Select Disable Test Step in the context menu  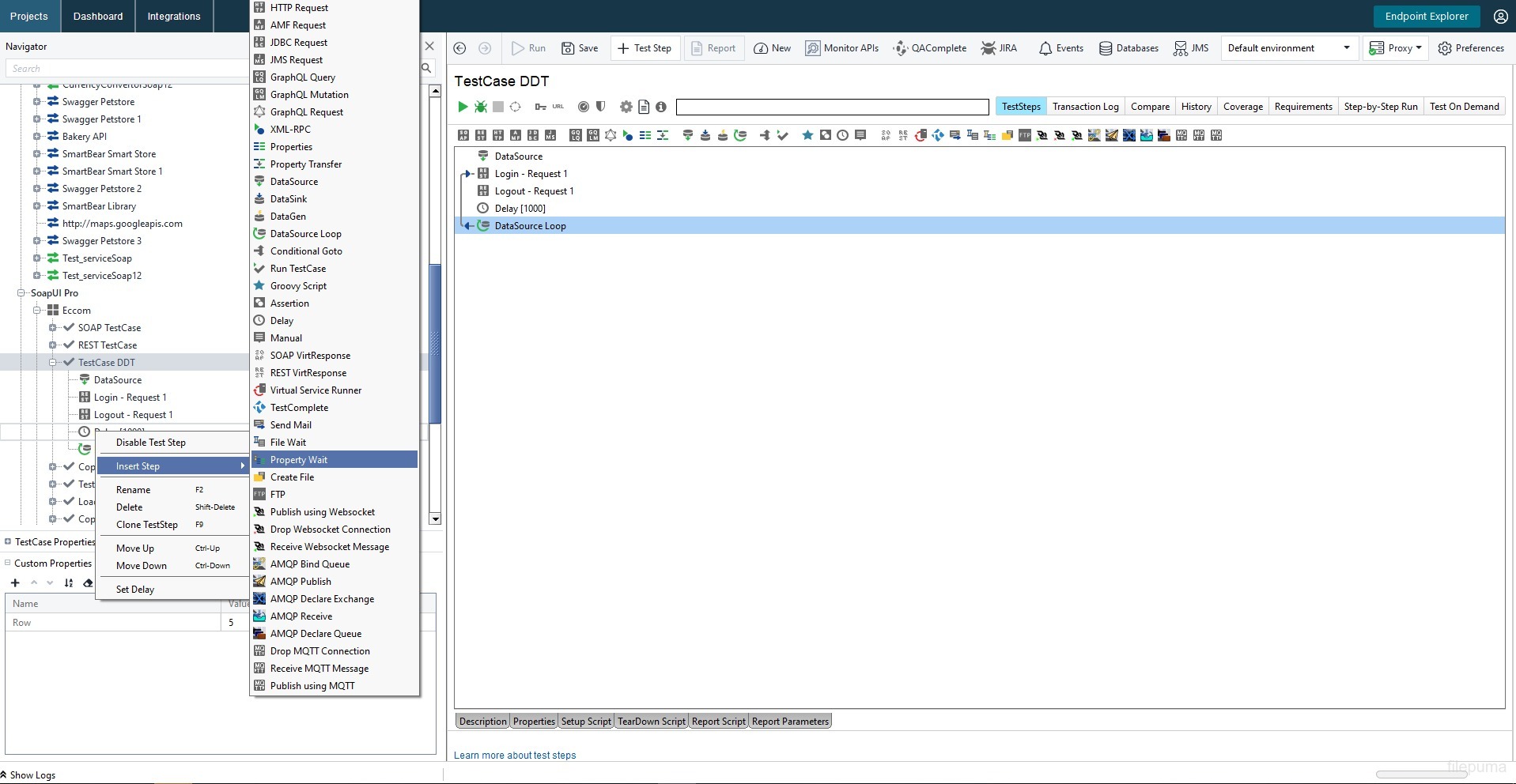(151, 443)
